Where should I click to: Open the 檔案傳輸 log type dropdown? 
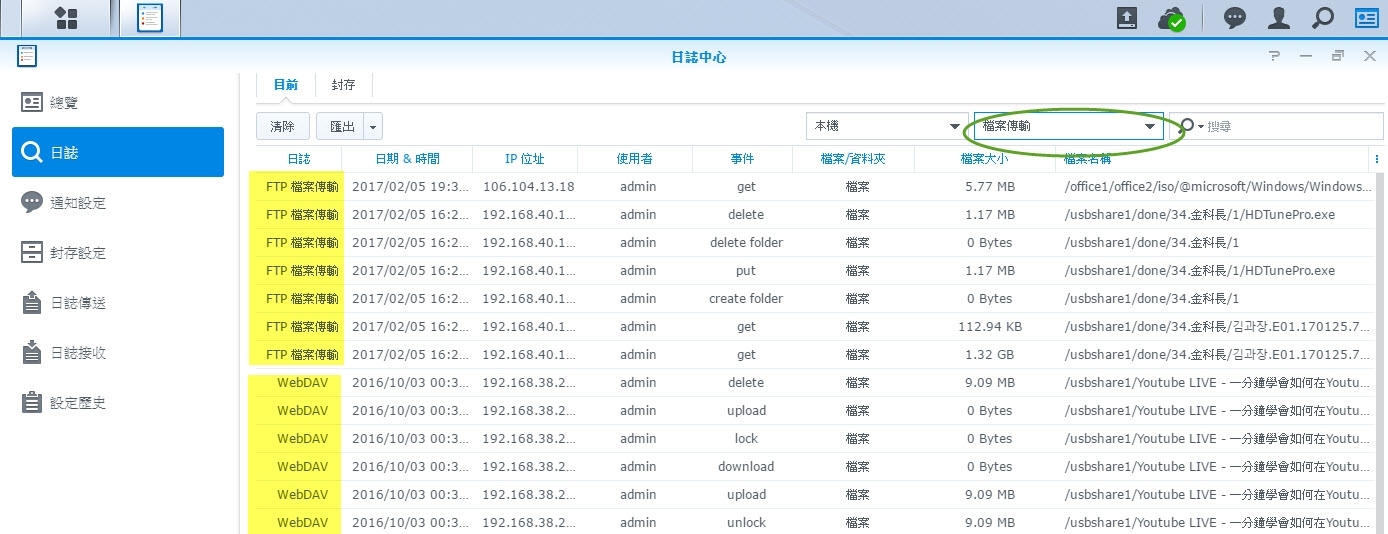1069,126
